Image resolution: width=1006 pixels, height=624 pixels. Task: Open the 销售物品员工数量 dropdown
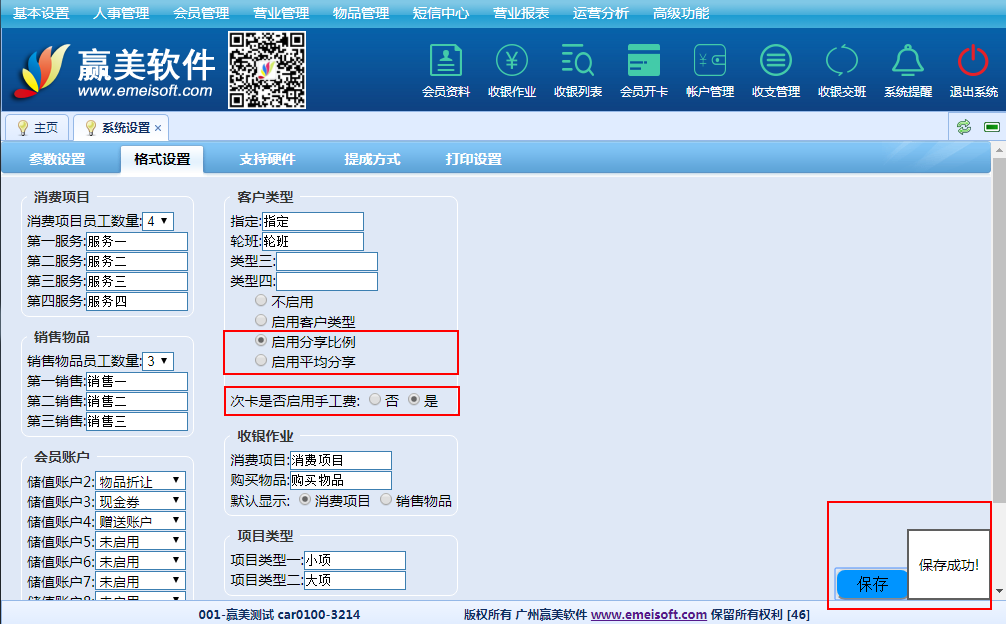[x=158, y=361]
